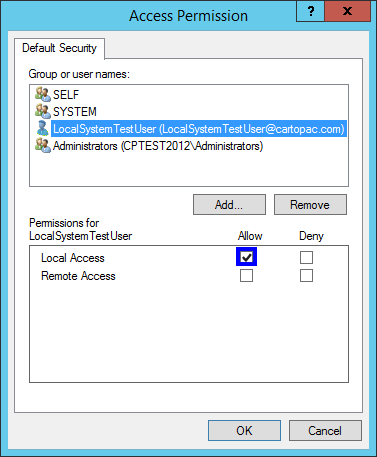The width and height of the screenshot is (377, 457).
Task: Confirm with the OK button
Action: (x=244, y=430)
